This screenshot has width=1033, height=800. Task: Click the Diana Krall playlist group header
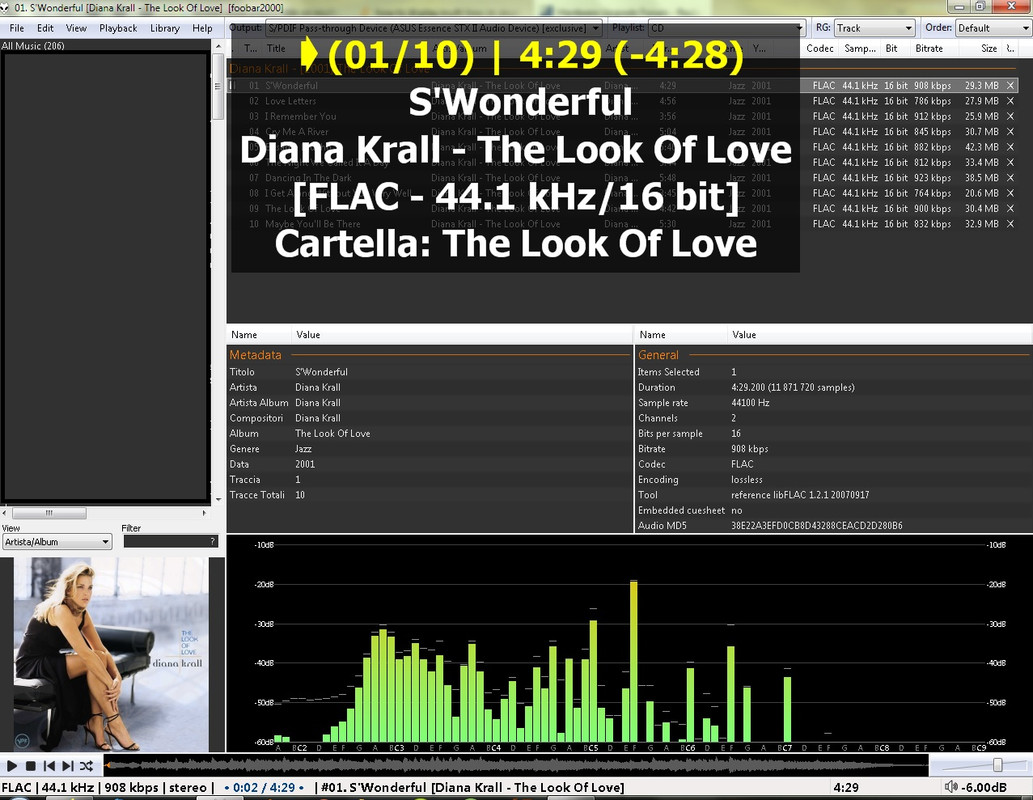[x=329, y=69]
